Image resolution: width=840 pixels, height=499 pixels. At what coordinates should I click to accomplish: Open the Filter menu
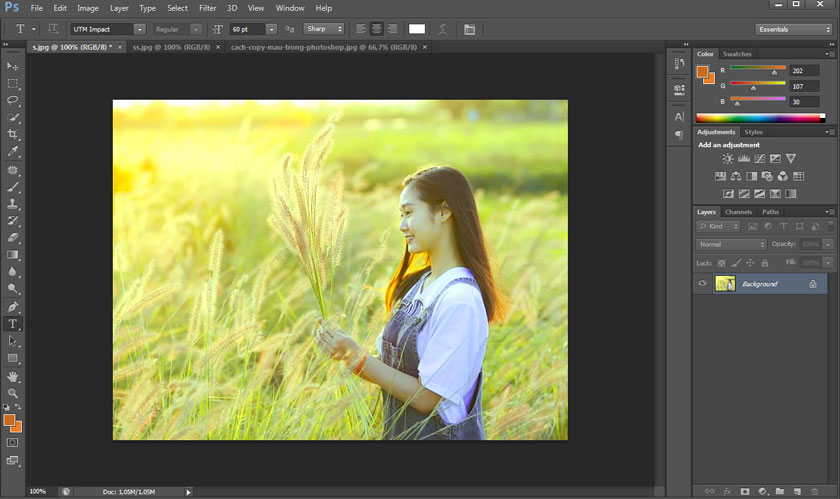(207, 8)
